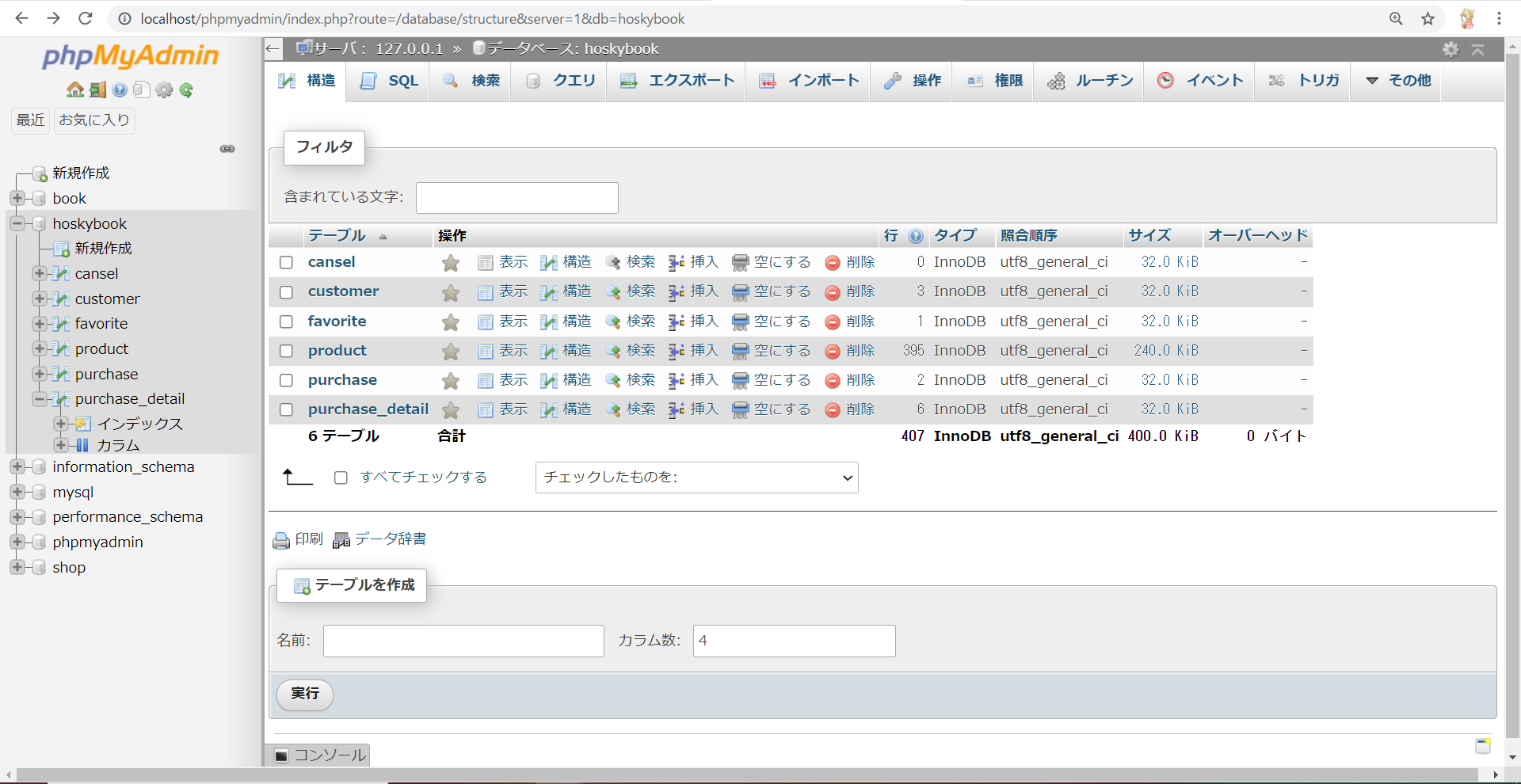
Task: Check the customer table checkbox
Action: tap(287, 292)
